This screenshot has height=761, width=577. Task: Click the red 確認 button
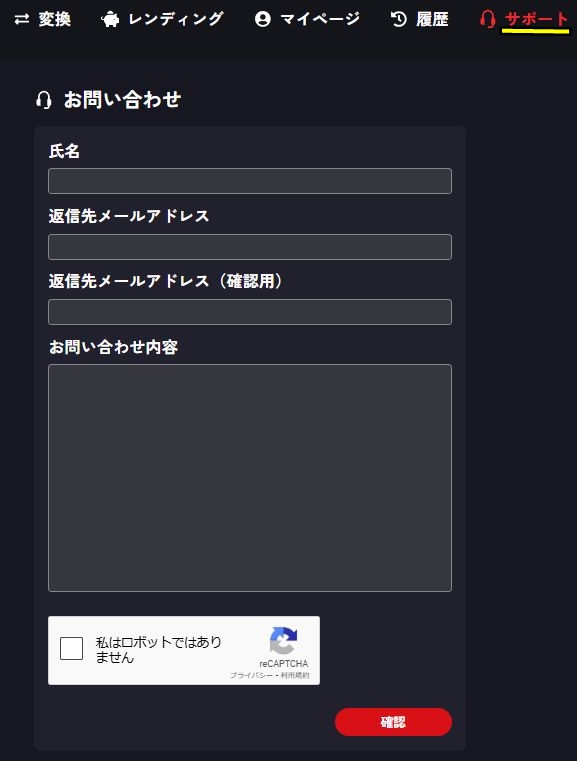(x=393, y=722)
